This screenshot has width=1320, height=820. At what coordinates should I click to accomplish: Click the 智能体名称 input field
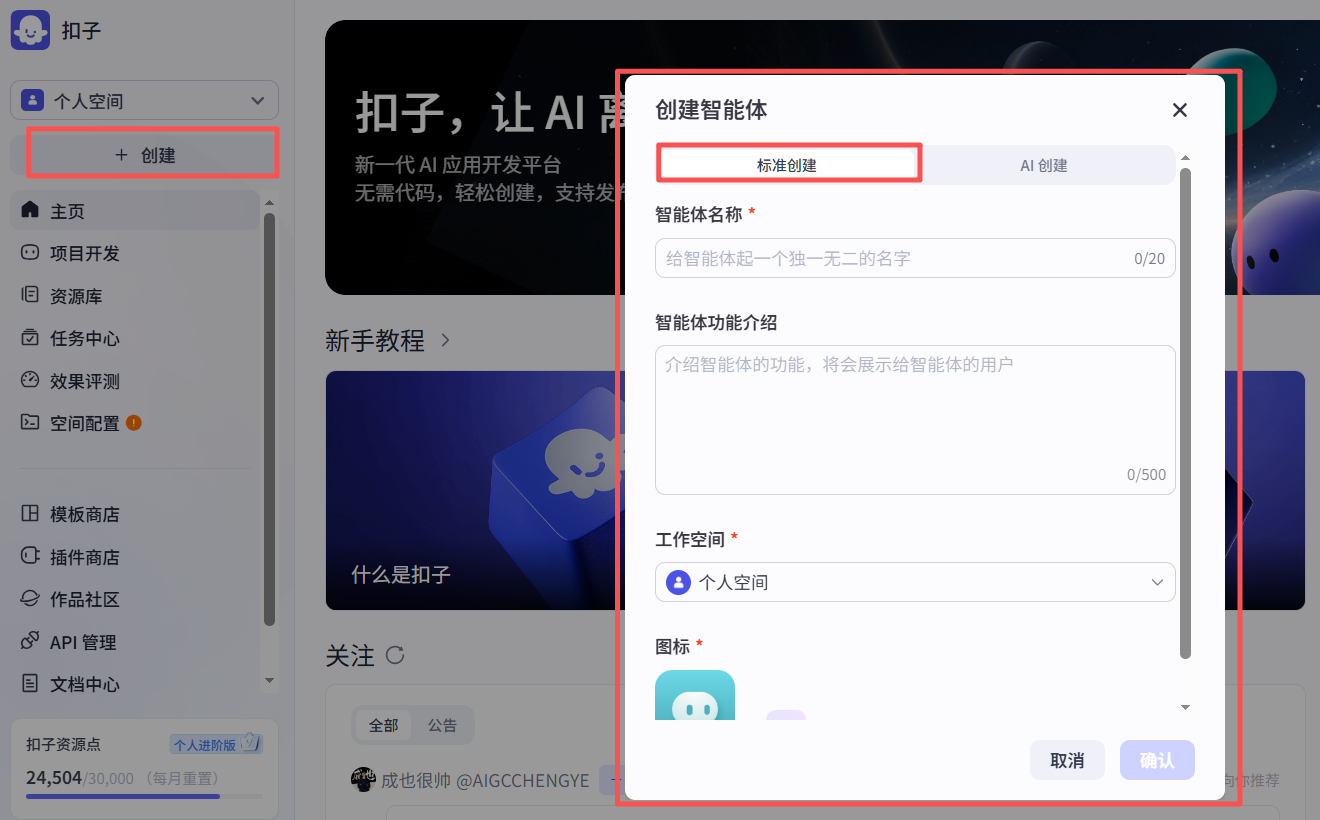point(915,258)
